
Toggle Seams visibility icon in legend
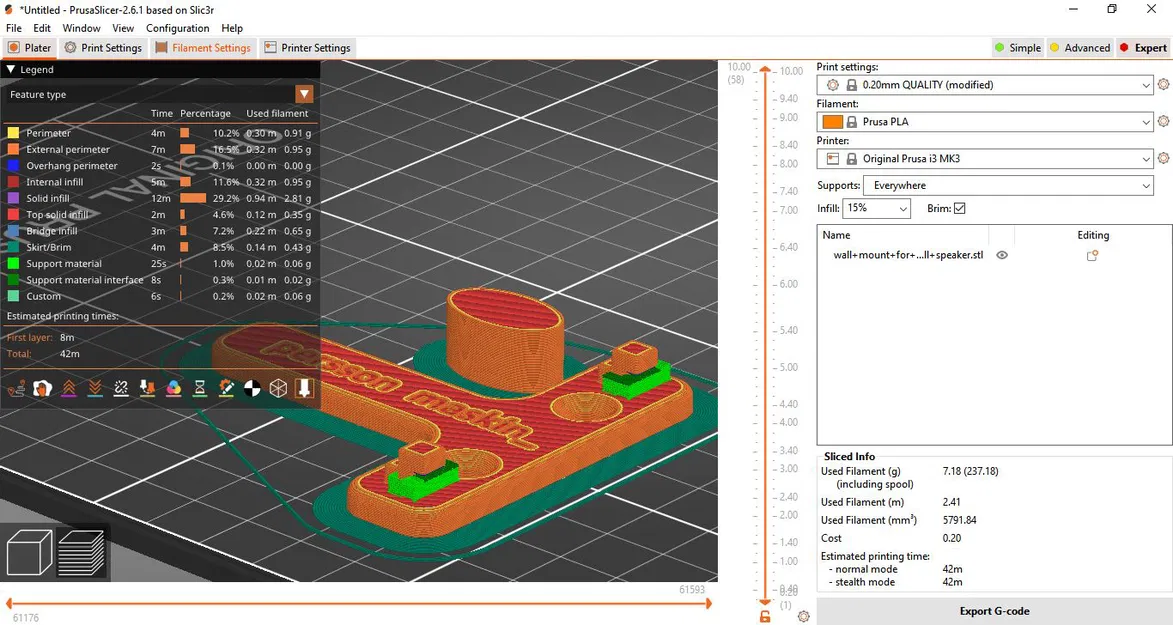(121, 388)
